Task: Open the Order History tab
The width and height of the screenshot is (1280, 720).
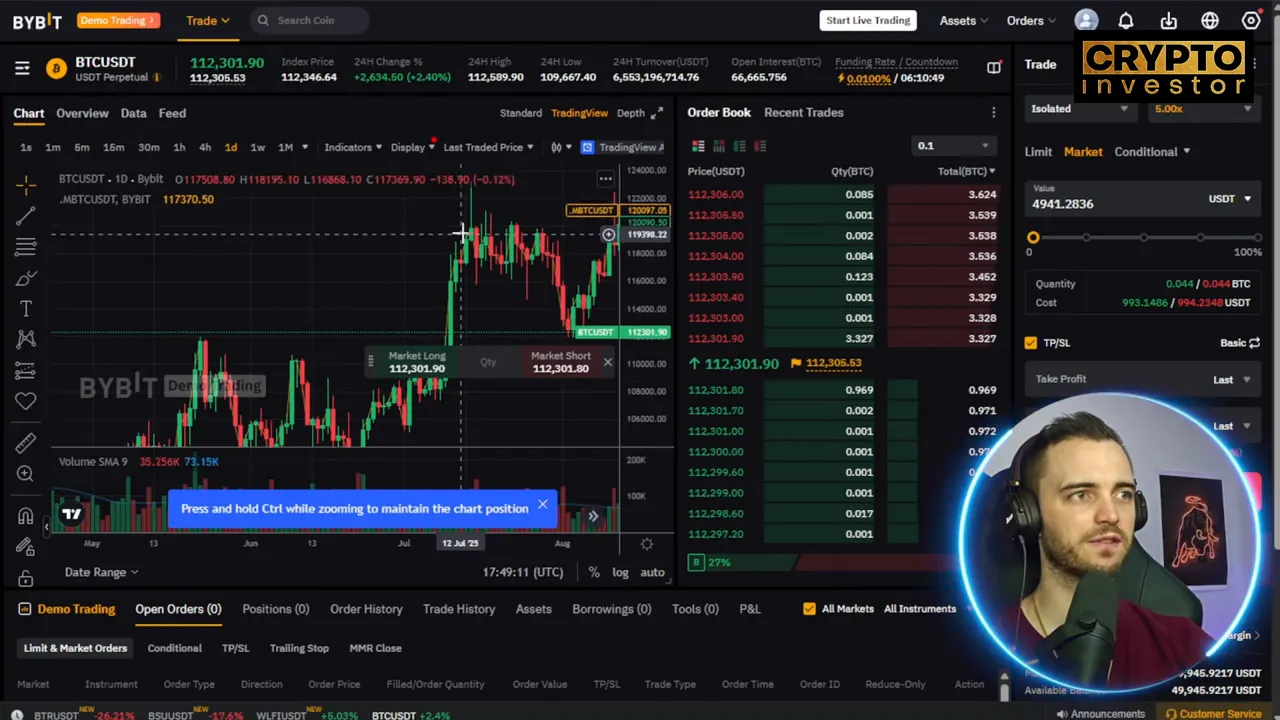Action: pyautogui.click(x=366, y=609)
